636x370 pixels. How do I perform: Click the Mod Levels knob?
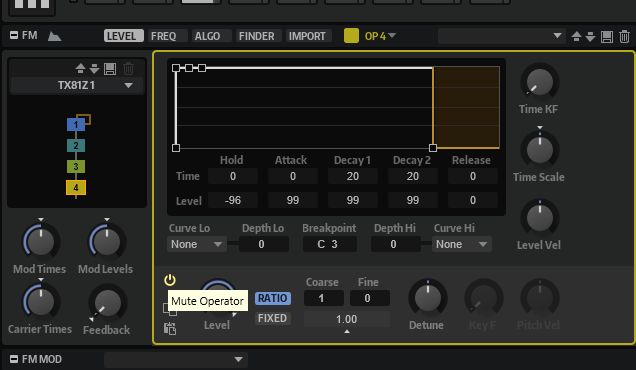(x=107, y=241)
